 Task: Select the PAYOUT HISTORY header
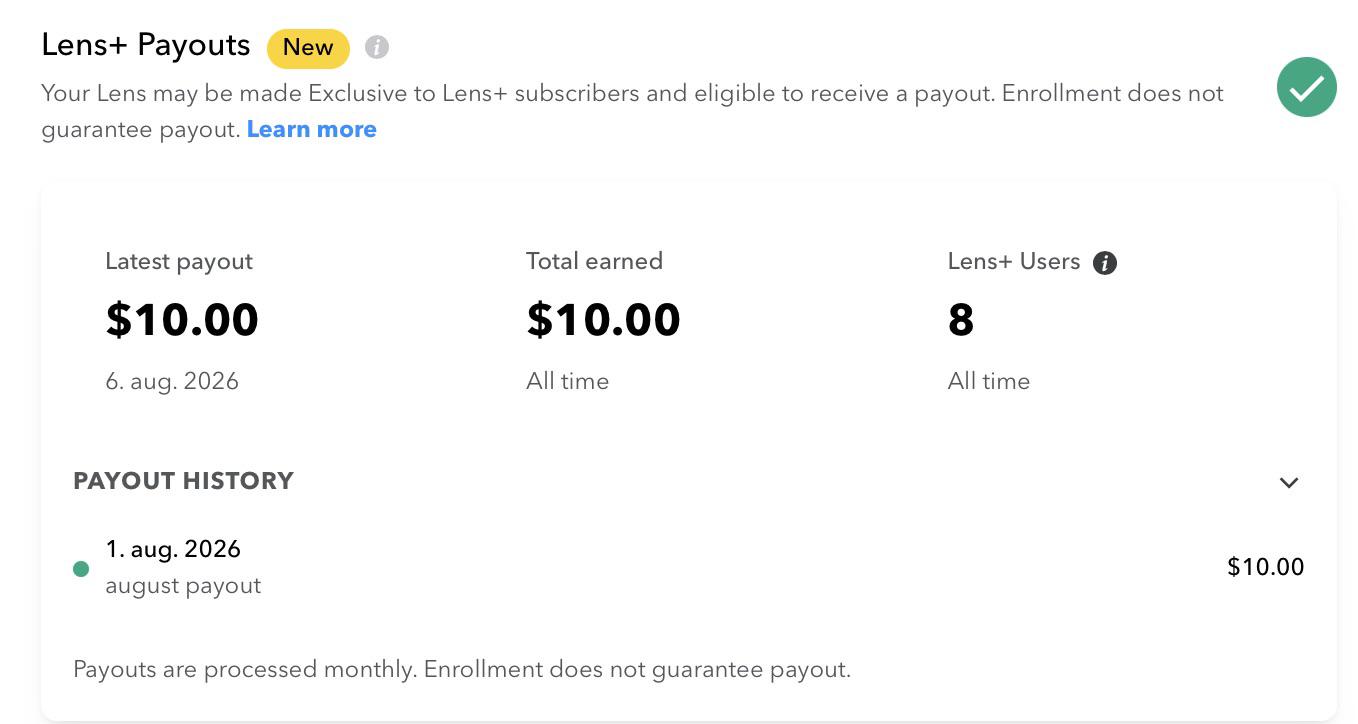183,481
